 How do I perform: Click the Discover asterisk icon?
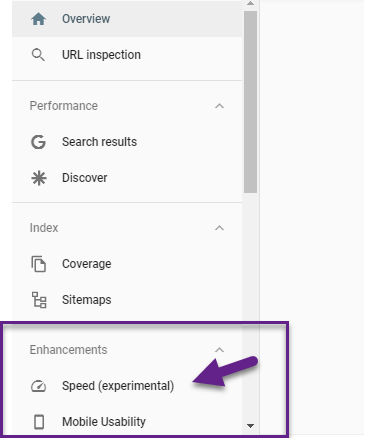pos(39,178)
